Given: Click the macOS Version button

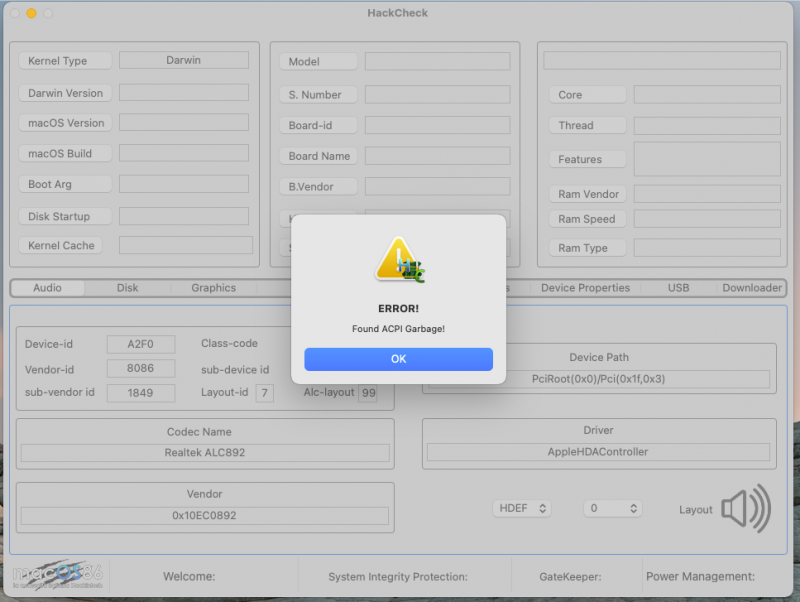Looking at the screenshot, I should [65, 123].
